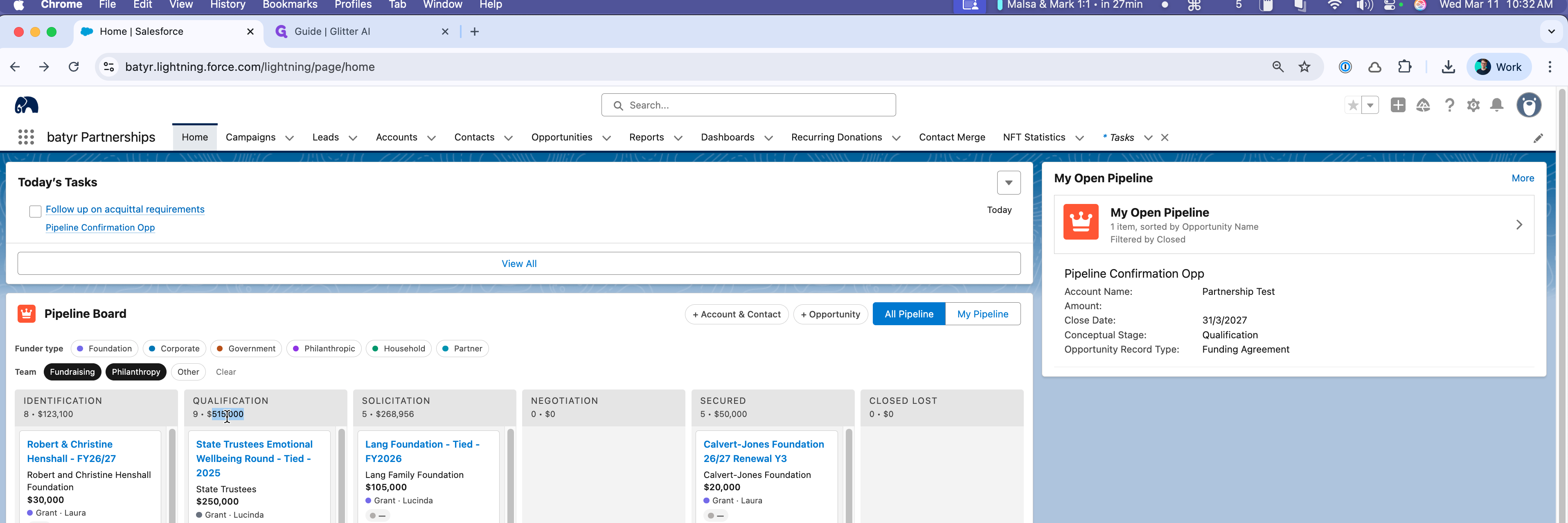Open Lang Foundation - Tied - FY2026 card

click(422, 452)
